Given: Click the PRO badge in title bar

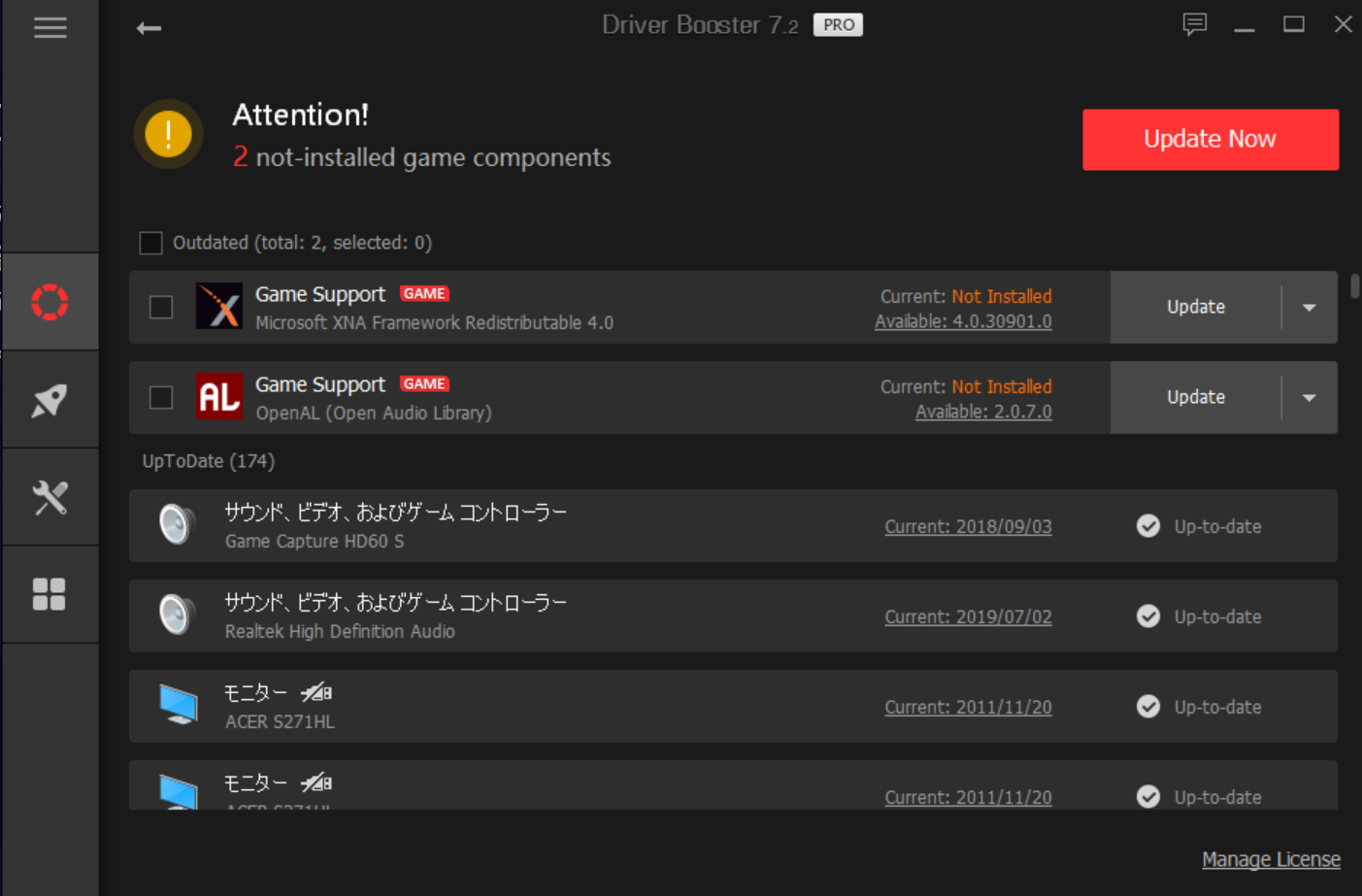Looking at the screenshot, I should (x=839, y=25).
